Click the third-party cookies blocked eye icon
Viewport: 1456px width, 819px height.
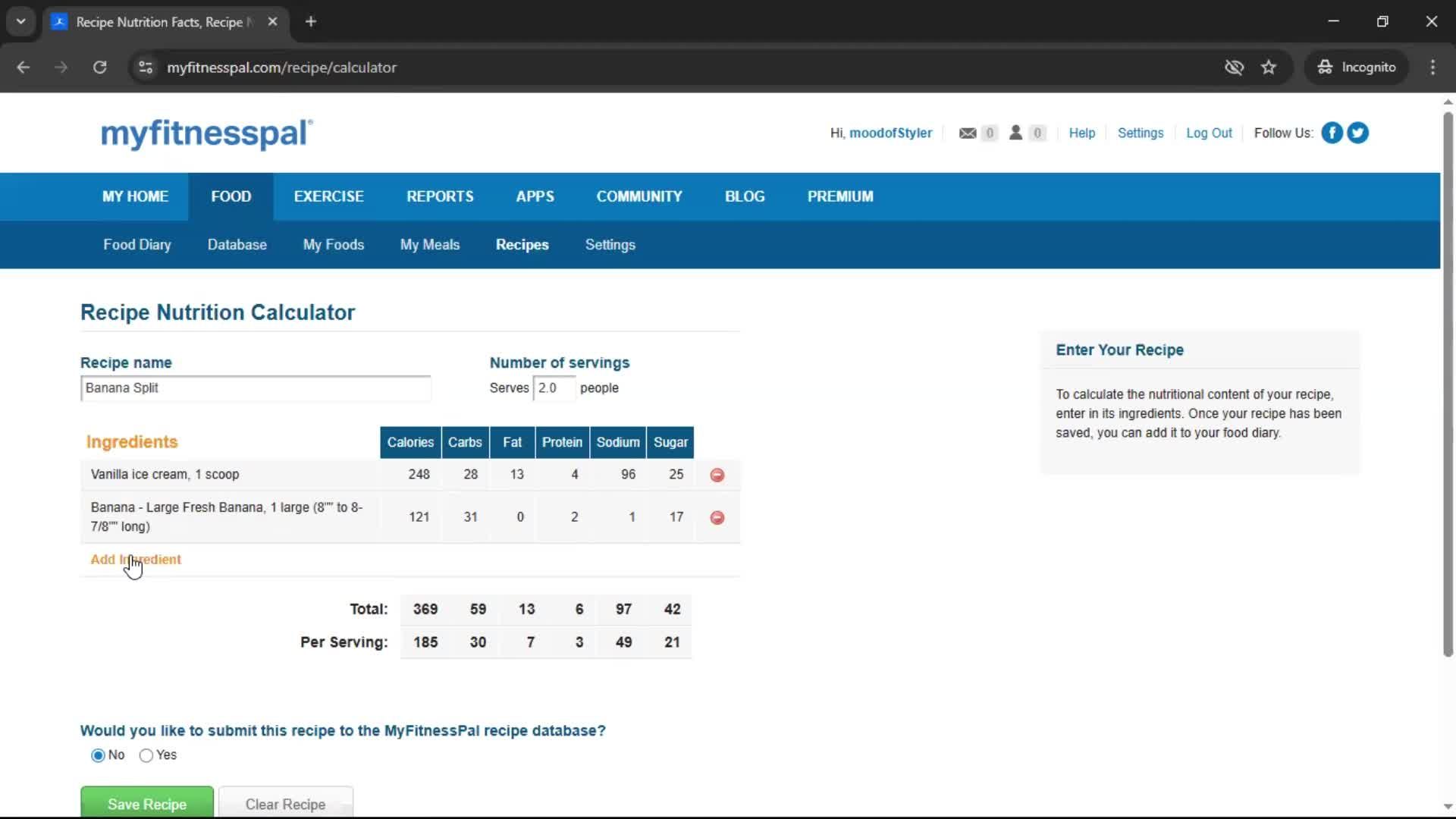1234,67
